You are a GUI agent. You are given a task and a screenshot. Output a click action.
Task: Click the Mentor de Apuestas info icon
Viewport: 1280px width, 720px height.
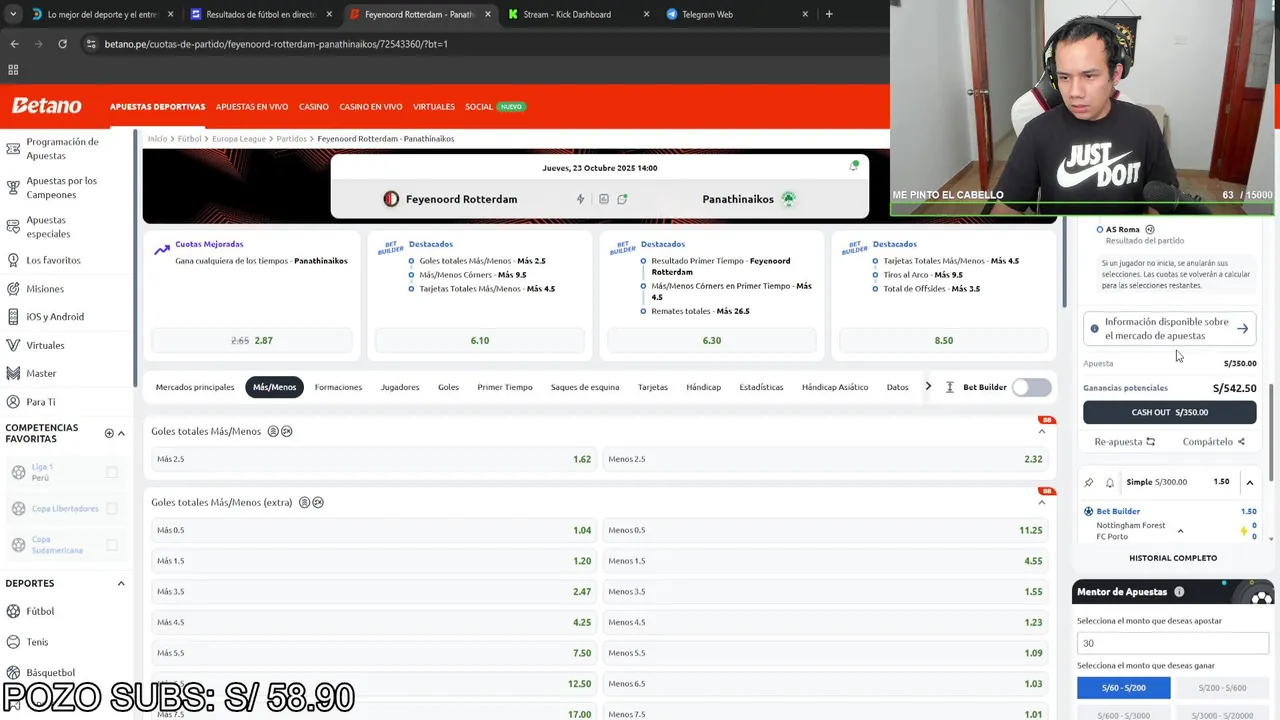(x=1179, y=592)
